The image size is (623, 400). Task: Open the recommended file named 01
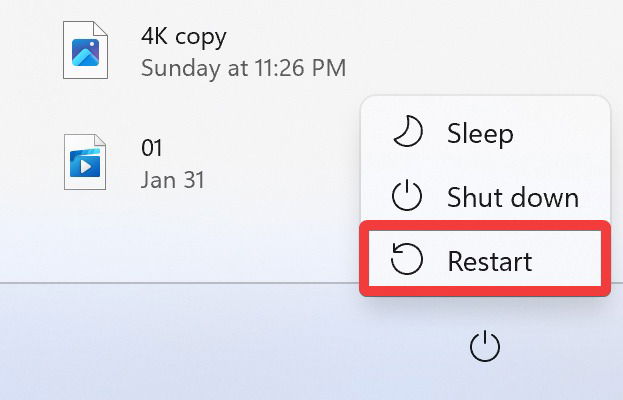[x=151, y=148]
